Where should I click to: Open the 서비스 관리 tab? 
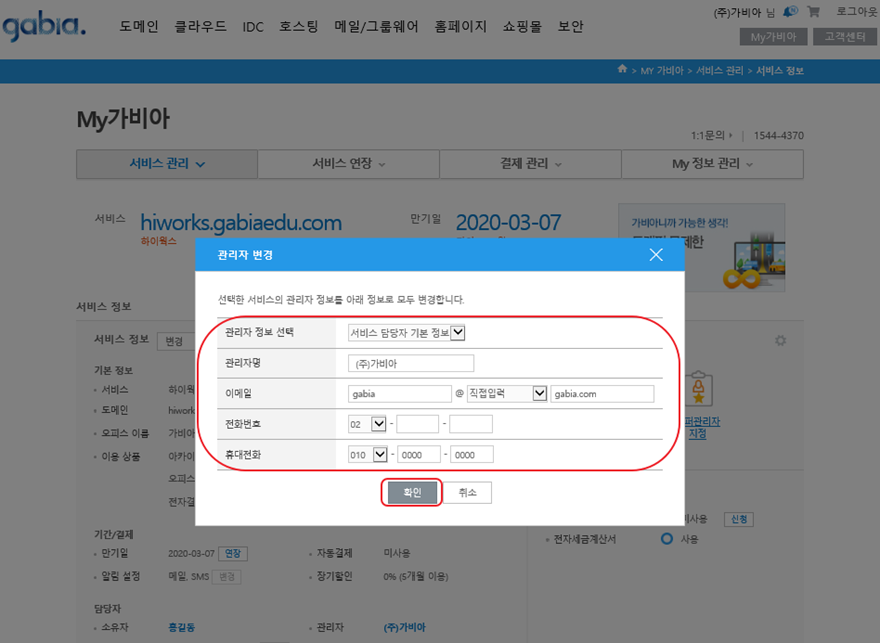coord(167,164)
